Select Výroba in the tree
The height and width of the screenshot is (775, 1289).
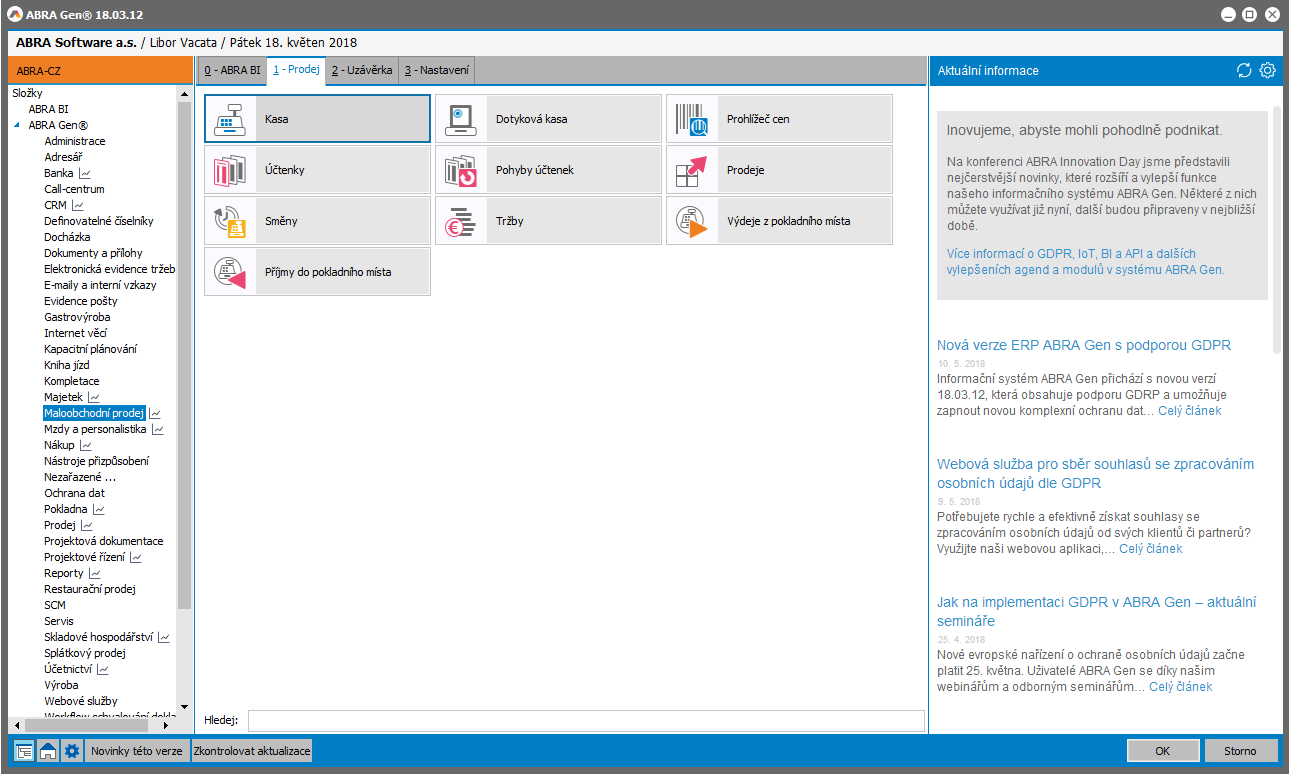(x=61, y=685)
